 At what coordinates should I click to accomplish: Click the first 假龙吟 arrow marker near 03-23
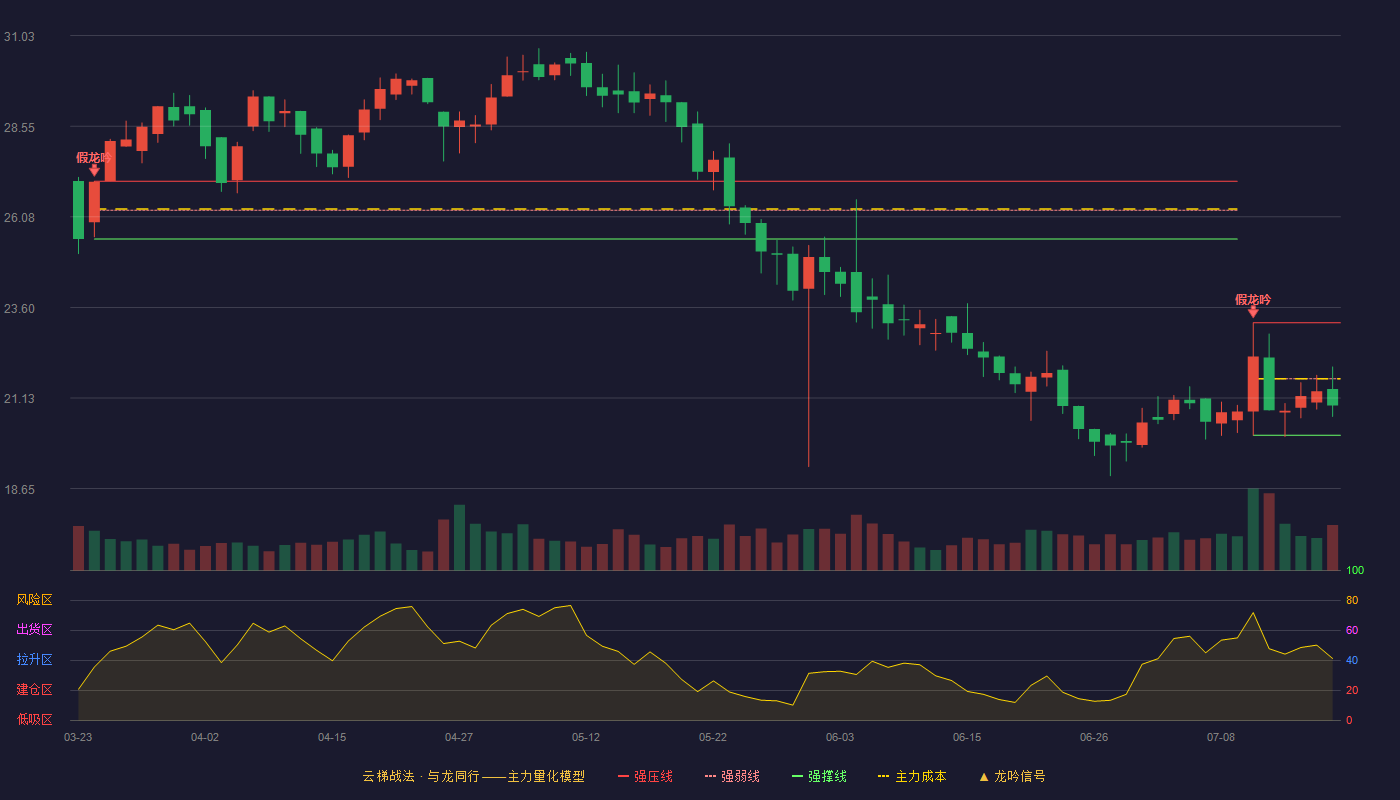point(94,170)
